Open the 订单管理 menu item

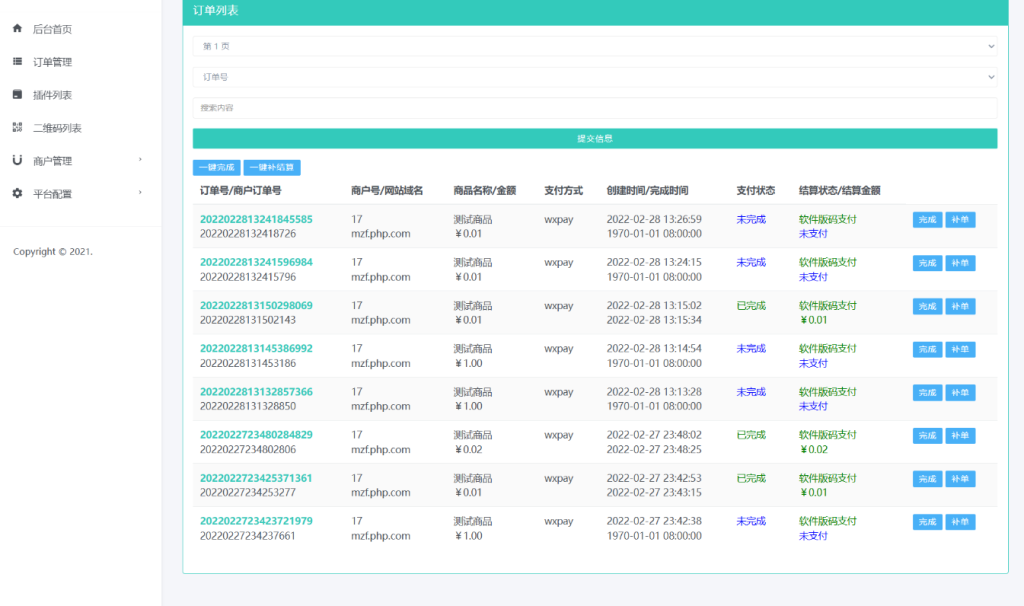pyautogui.click(x=52, y=62)
